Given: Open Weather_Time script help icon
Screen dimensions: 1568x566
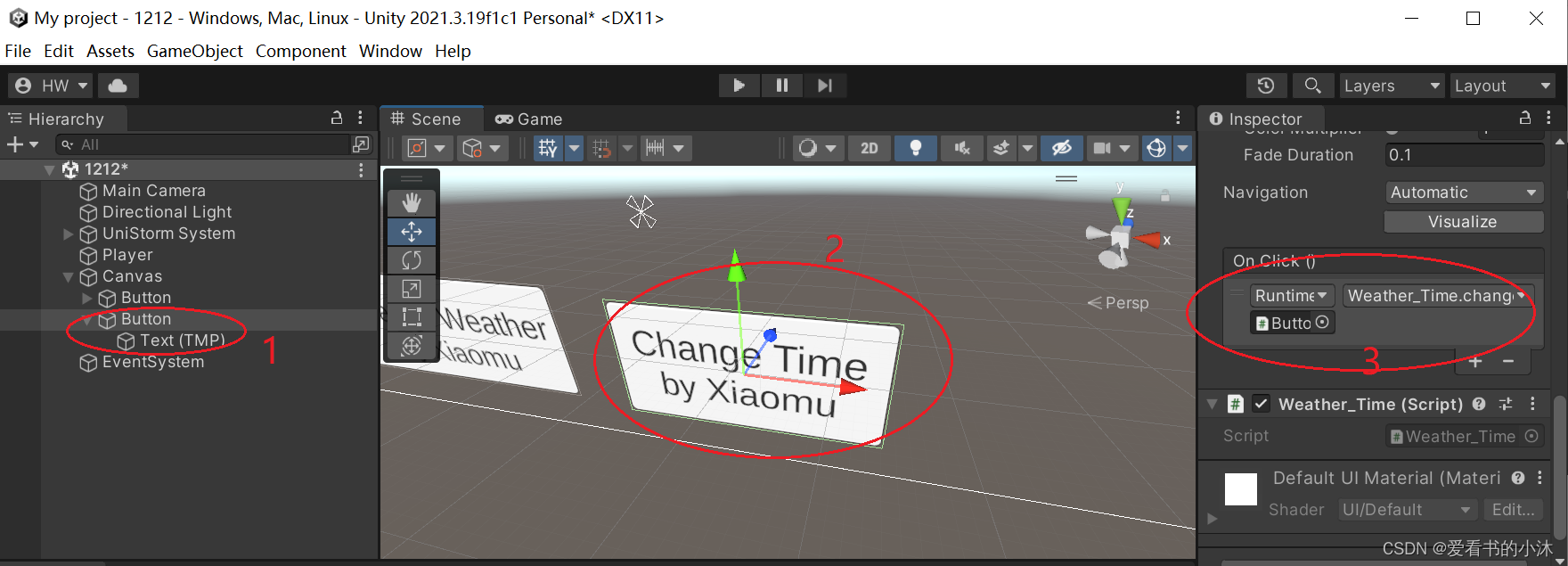Looking at the screenshot, I should (x=1479, y=404).
